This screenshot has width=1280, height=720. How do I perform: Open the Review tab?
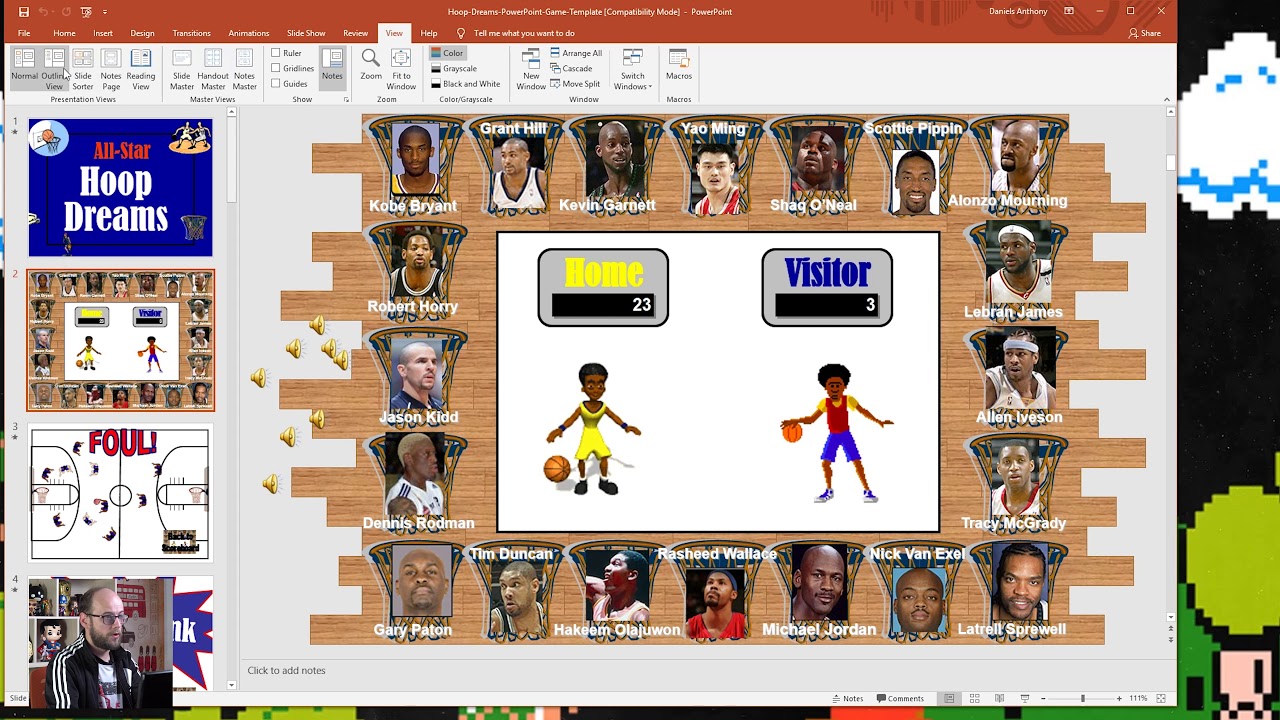coord(355,33)
